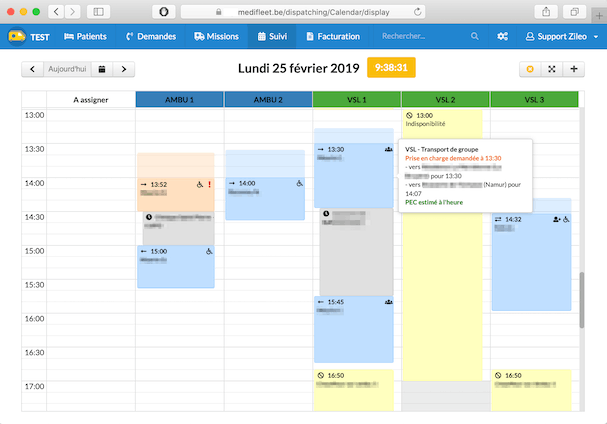Open the settings gears icon
This screenshot has width=607, height=424.
coord(502,36)
